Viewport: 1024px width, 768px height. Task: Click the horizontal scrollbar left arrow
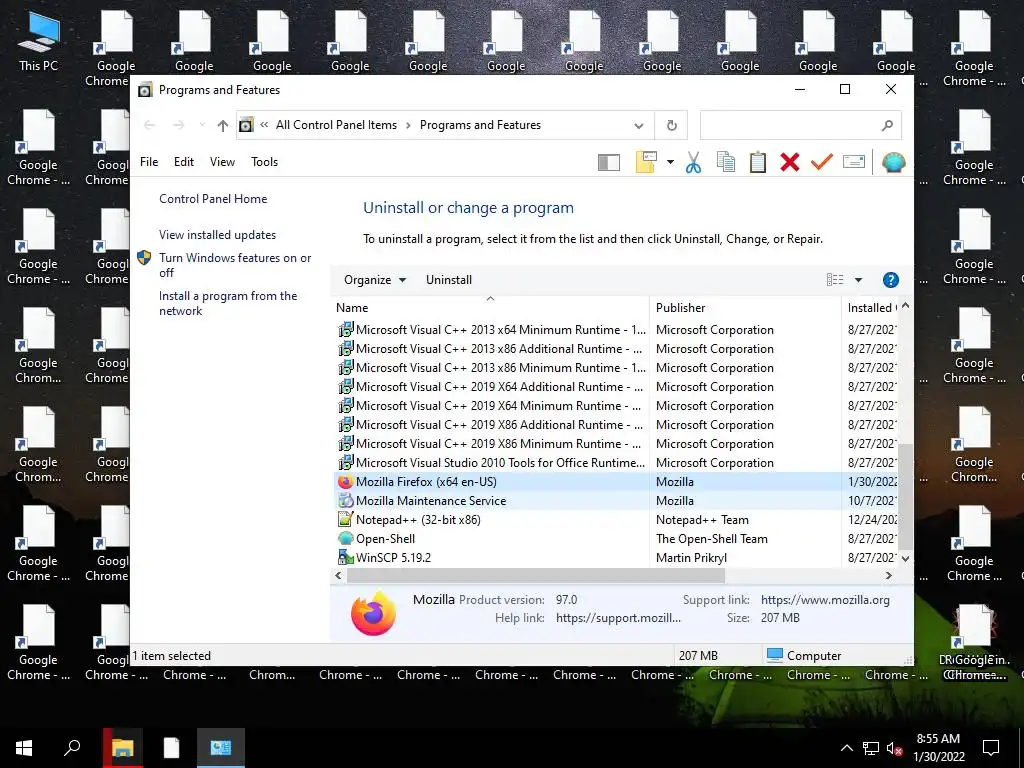[x=338, y=576]
